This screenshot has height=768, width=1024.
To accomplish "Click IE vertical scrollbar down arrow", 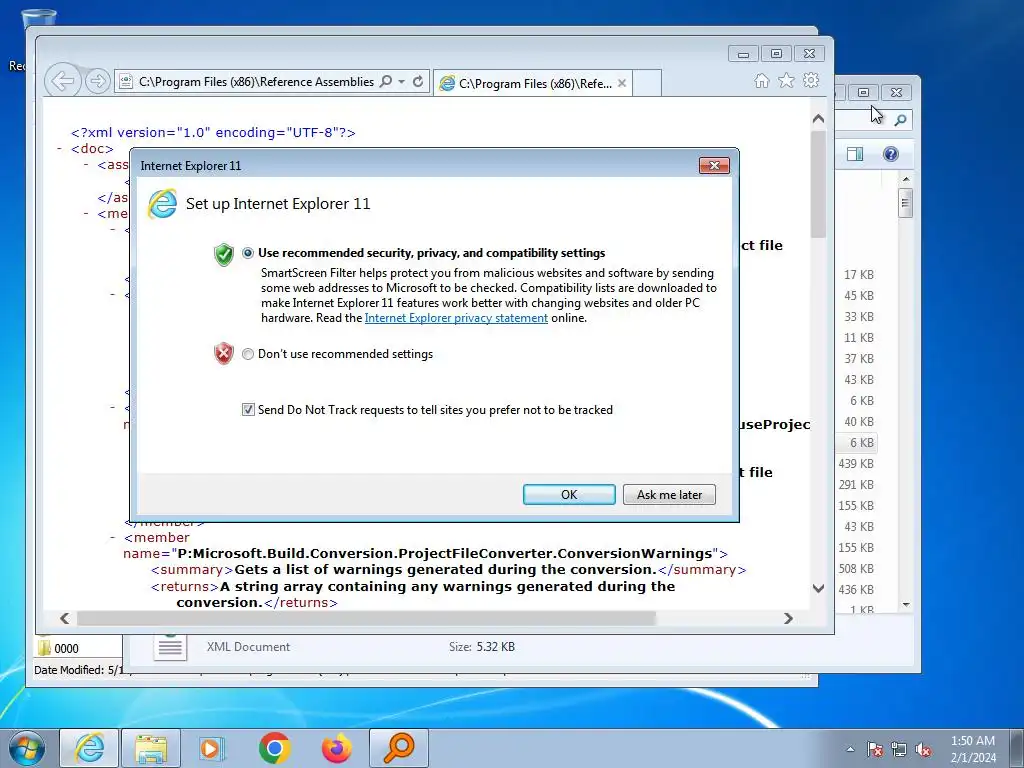I will (818, 588).
